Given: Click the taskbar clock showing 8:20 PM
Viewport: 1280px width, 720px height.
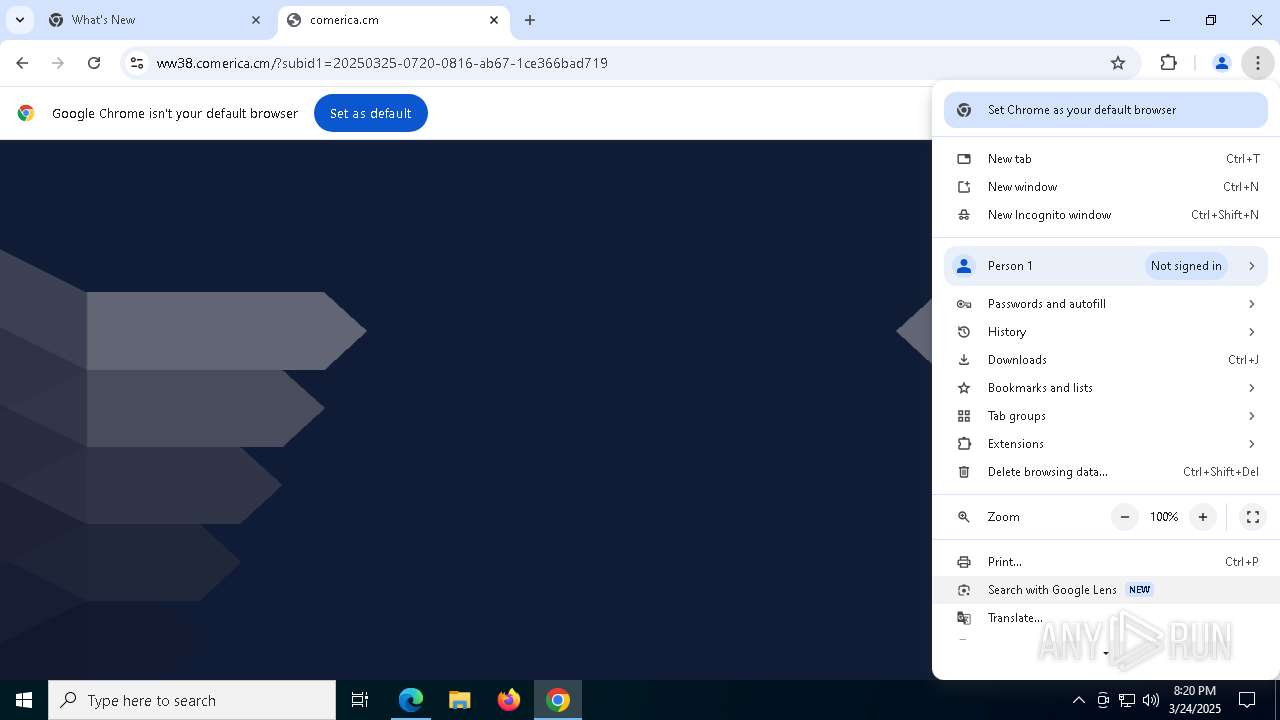Looking at the screenshot, I should pos(1195,700).
